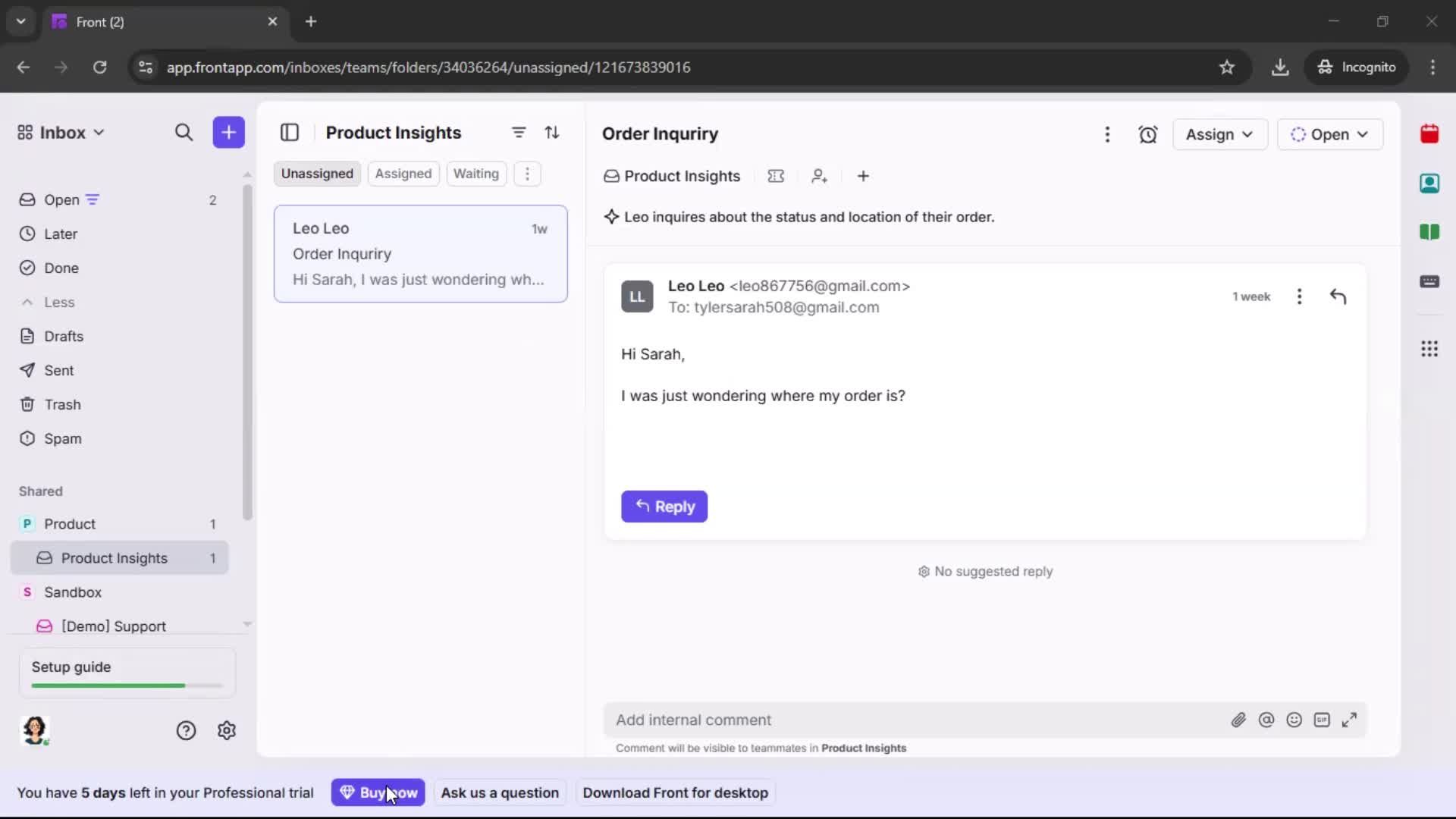Attach a file to the internal comment
Screen dimensions: 1456x819
[1239, 720]
